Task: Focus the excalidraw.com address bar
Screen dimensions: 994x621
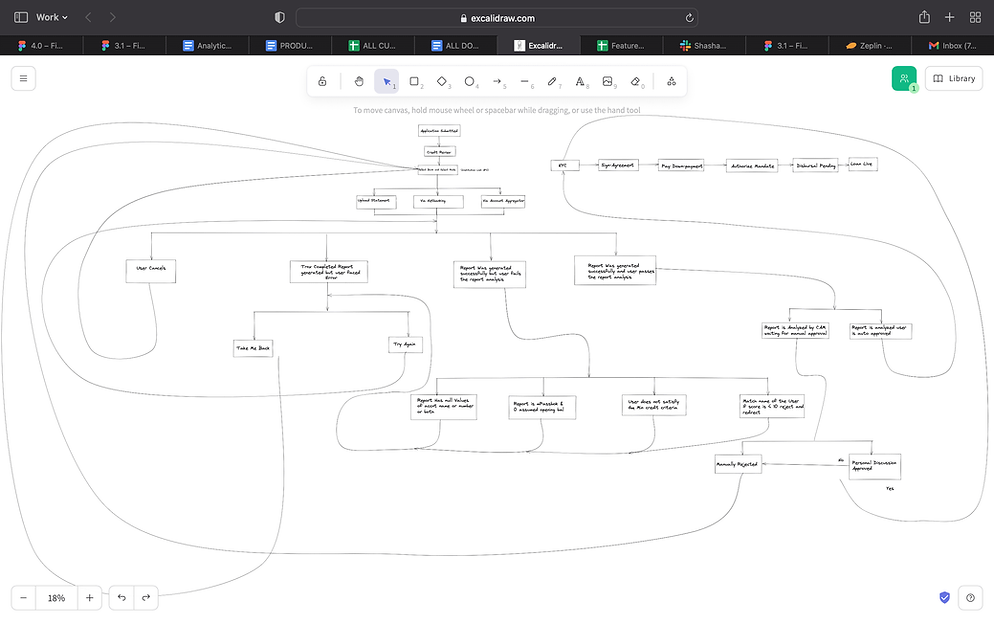Action: coord(497,18)
